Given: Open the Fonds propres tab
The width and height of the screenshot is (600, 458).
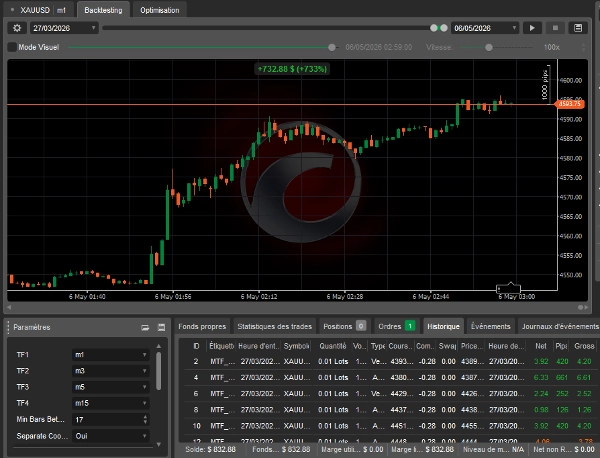Looking at the screenshot, I should (202, 326).
